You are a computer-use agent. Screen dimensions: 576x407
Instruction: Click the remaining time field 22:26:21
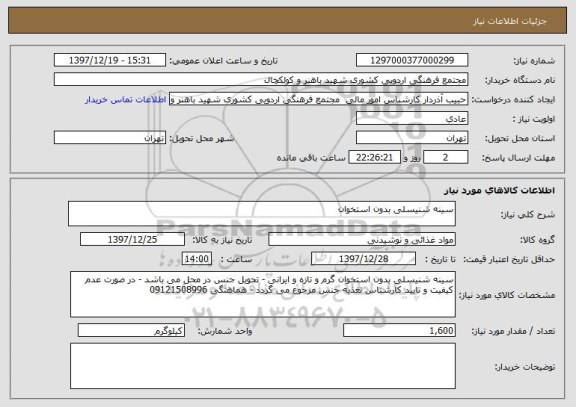click(x=374, y=158)
